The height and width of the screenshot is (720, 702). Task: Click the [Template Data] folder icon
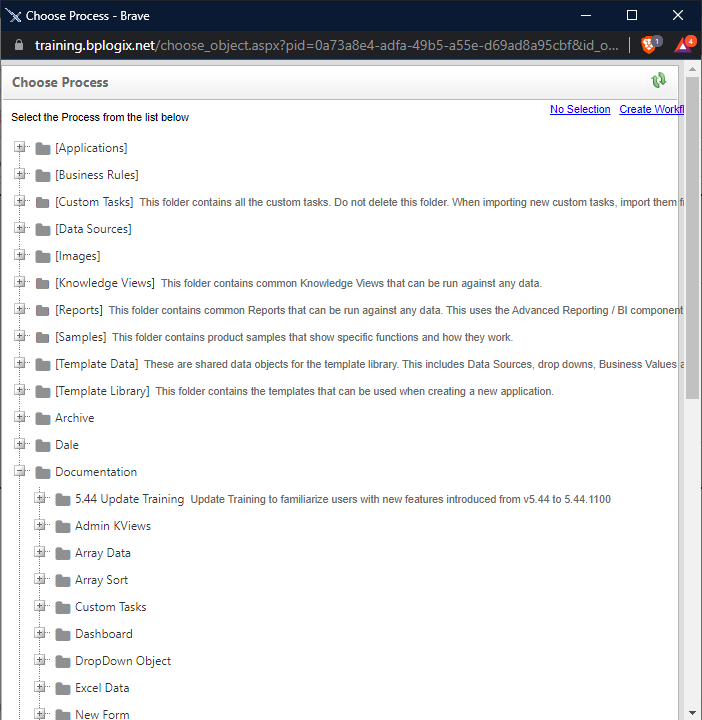pyautogui.click(x=43, y=365)
